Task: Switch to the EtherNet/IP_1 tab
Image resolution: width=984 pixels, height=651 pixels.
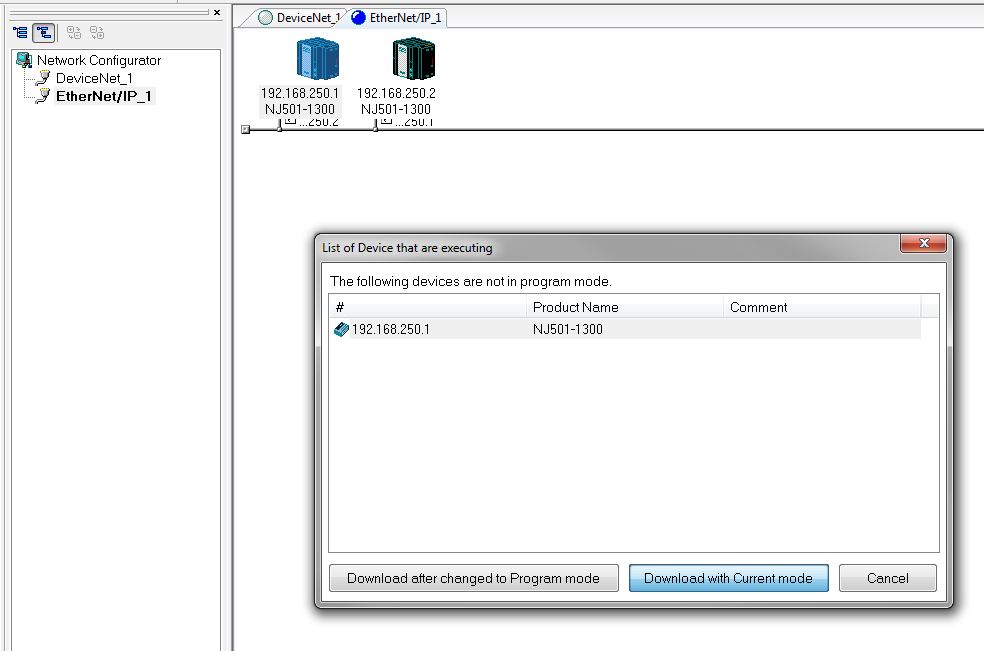Action: click(x=405, y=17)
